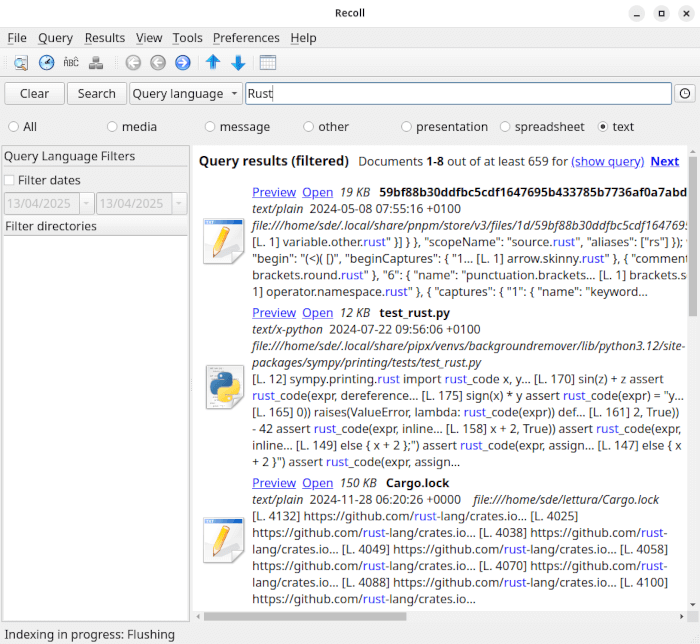Preview the Cargo.lock result
This screenshot has width=700, height=644.
tap(274, 483)
